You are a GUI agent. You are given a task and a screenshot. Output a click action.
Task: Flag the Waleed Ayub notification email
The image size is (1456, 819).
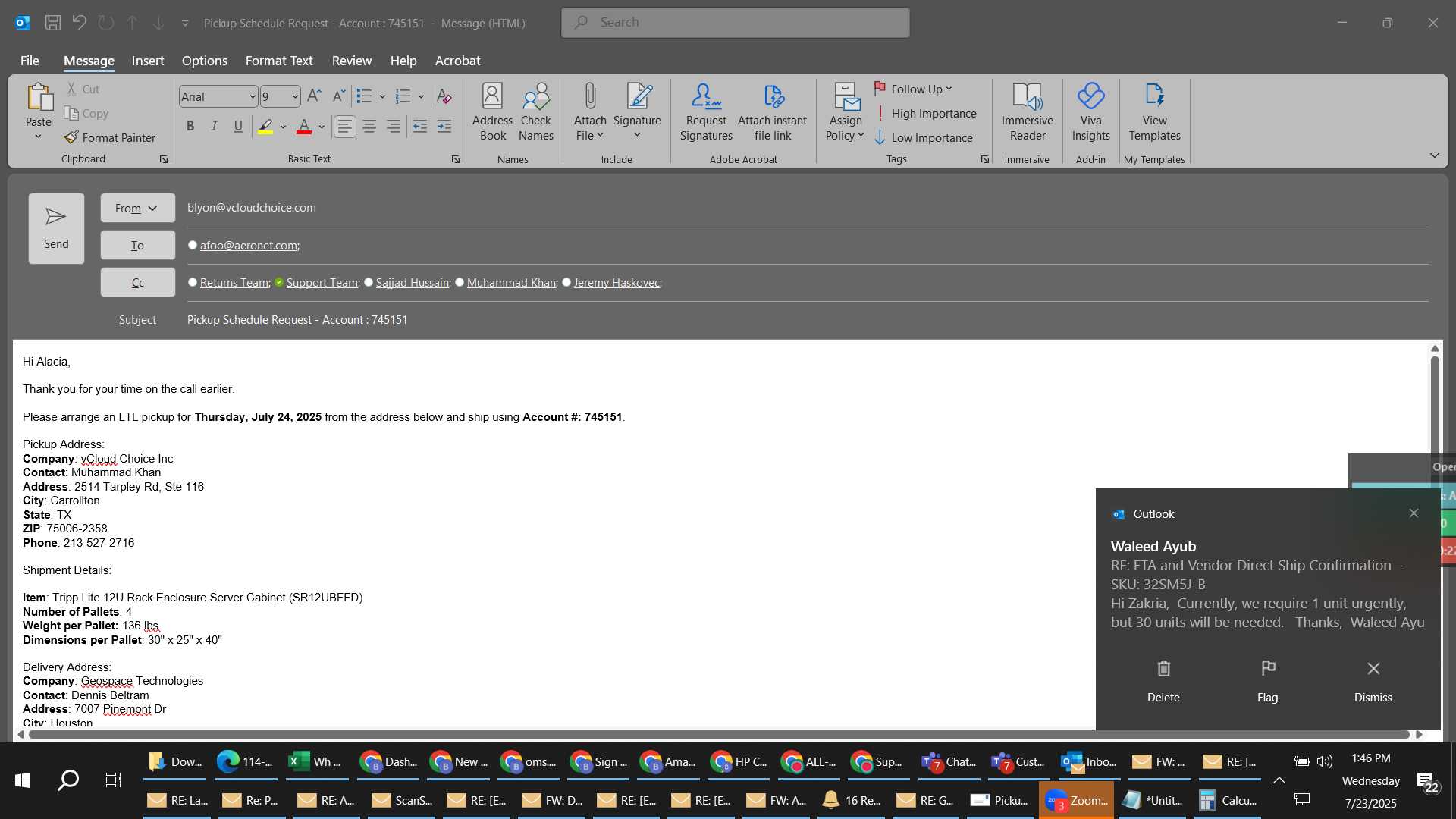[1268, 681]
